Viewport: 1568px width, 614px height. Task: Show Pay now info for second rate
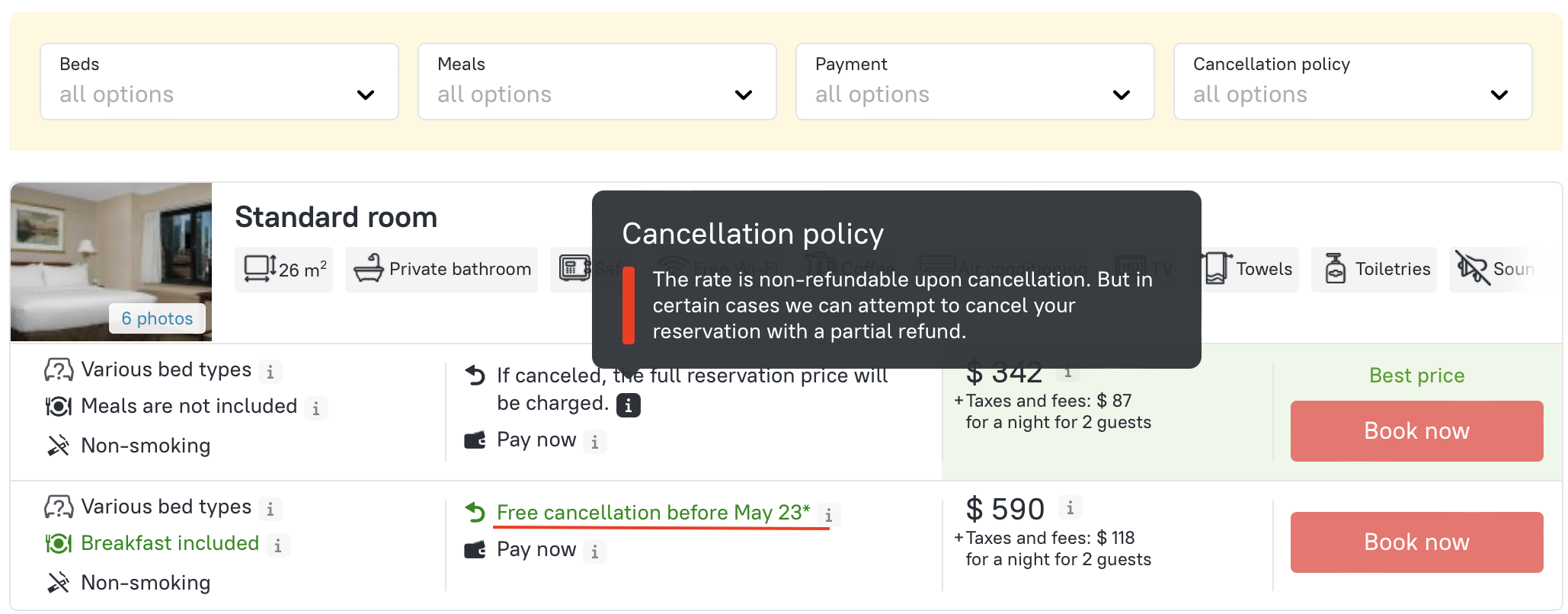pyautogui.click(x=595, y=552)
